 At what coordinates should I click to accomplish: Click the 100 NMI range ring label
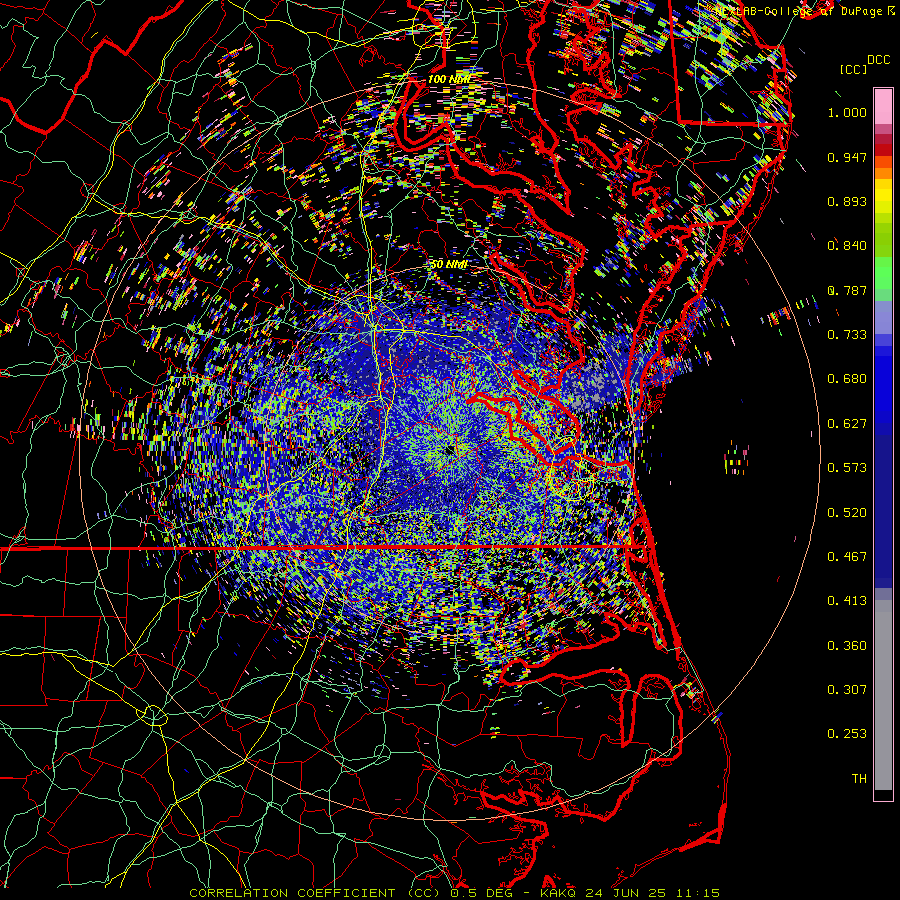449,79
